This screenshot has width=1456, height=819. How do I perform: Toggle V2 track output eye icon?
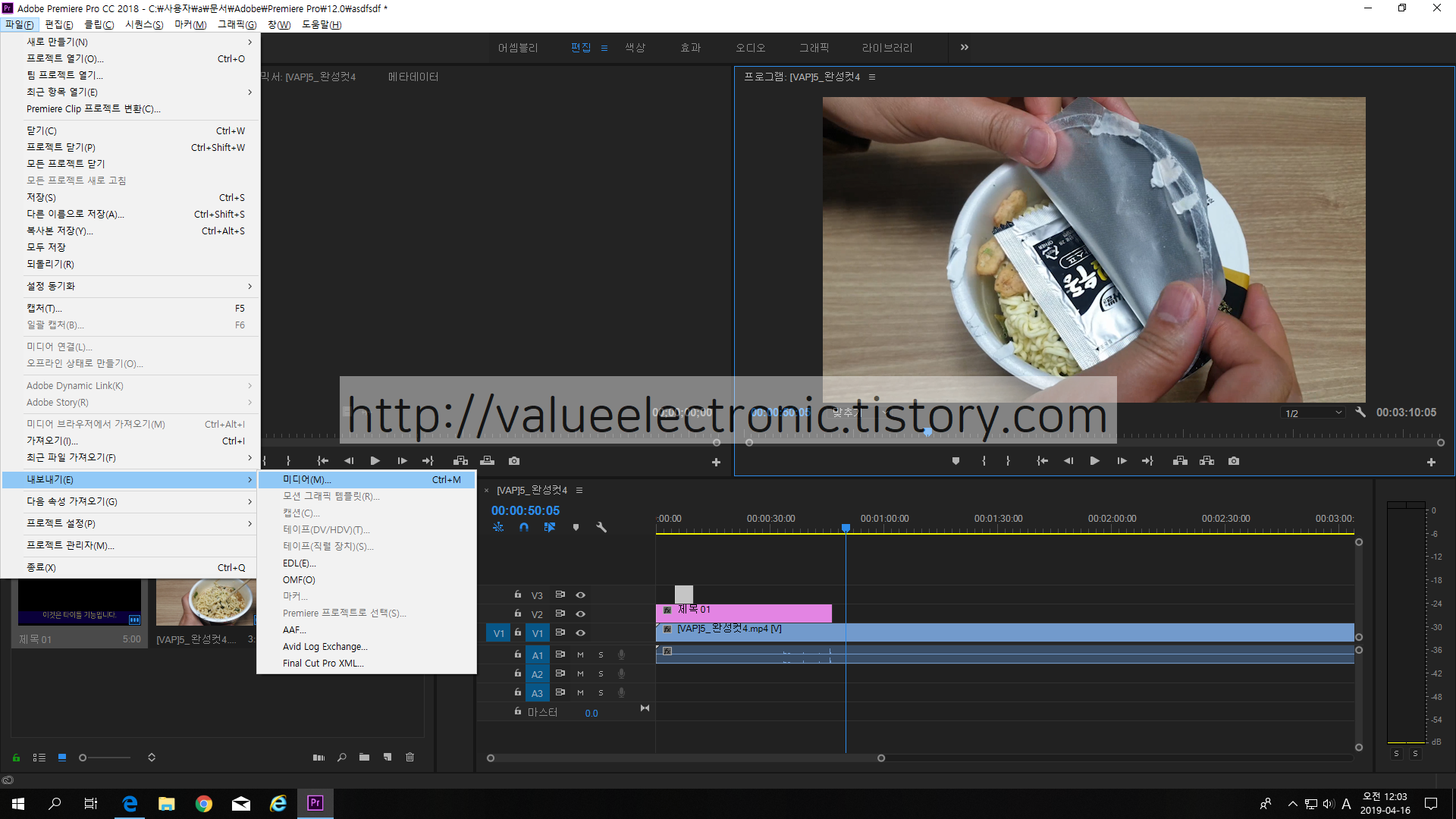coord(580,613)
